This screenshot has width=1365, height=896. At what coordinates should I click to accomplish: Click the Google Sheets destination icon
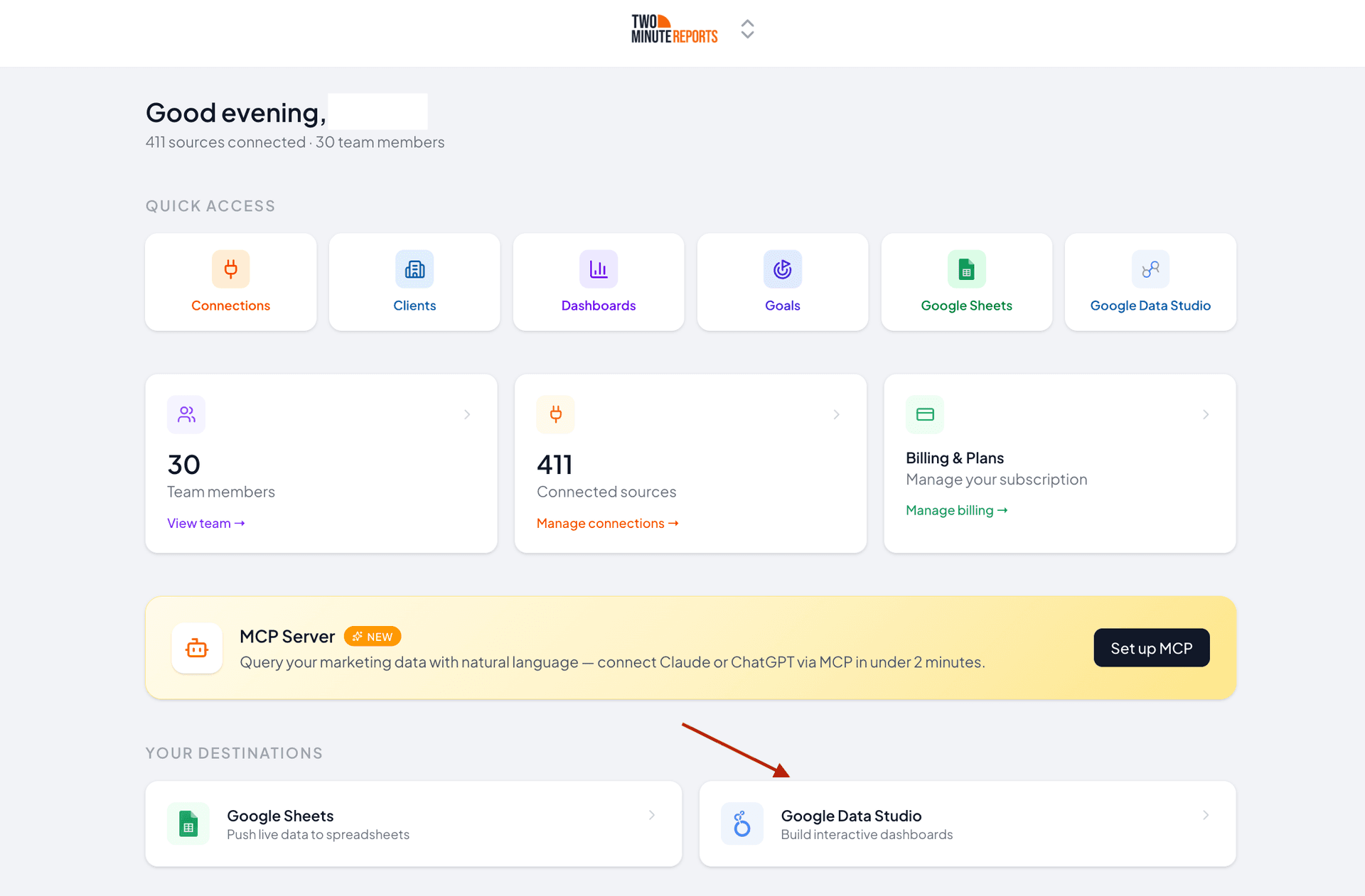click(x=188, y=824)
